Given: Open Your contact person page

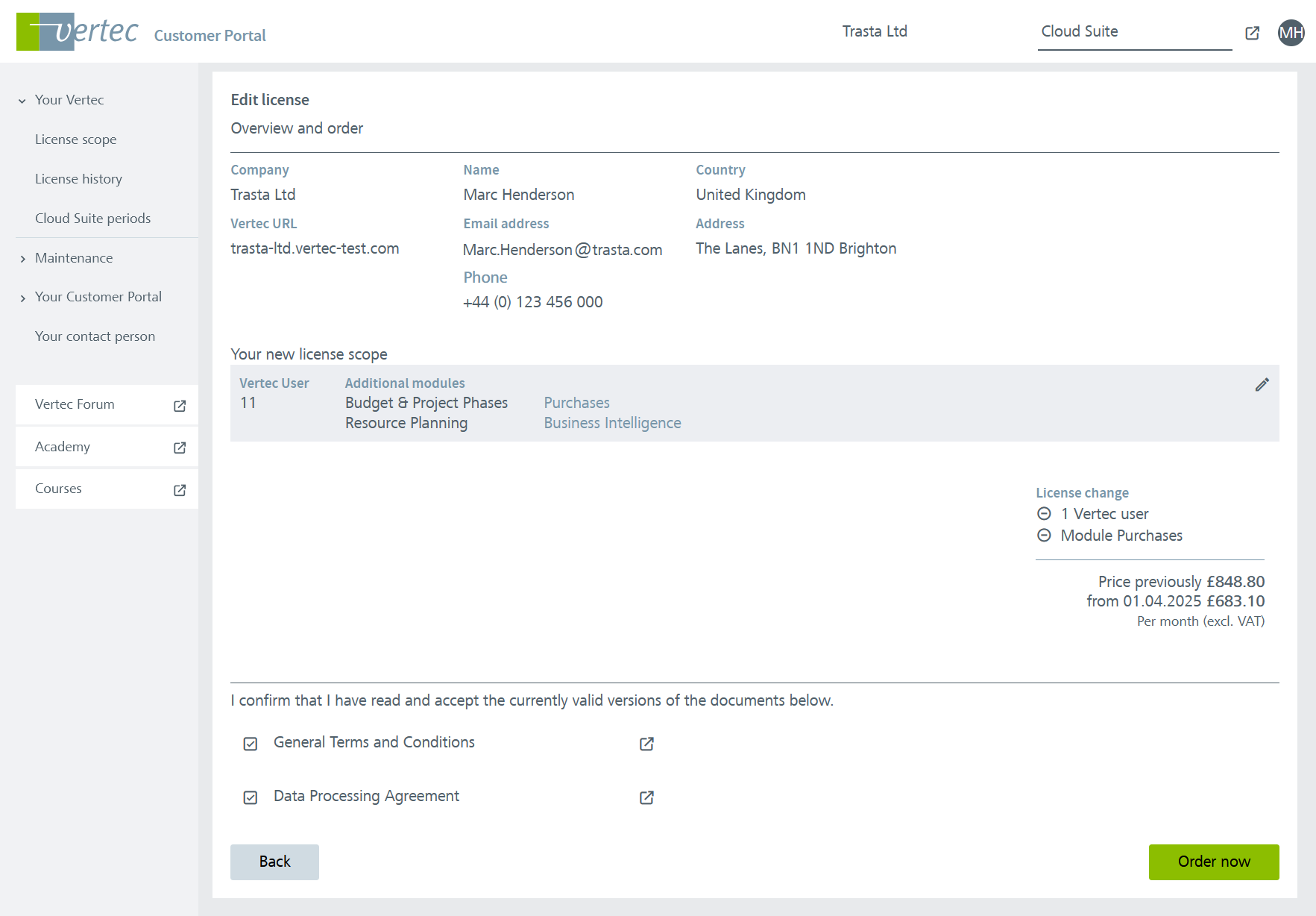Looking at the screenshot, I should coord(95,336).
